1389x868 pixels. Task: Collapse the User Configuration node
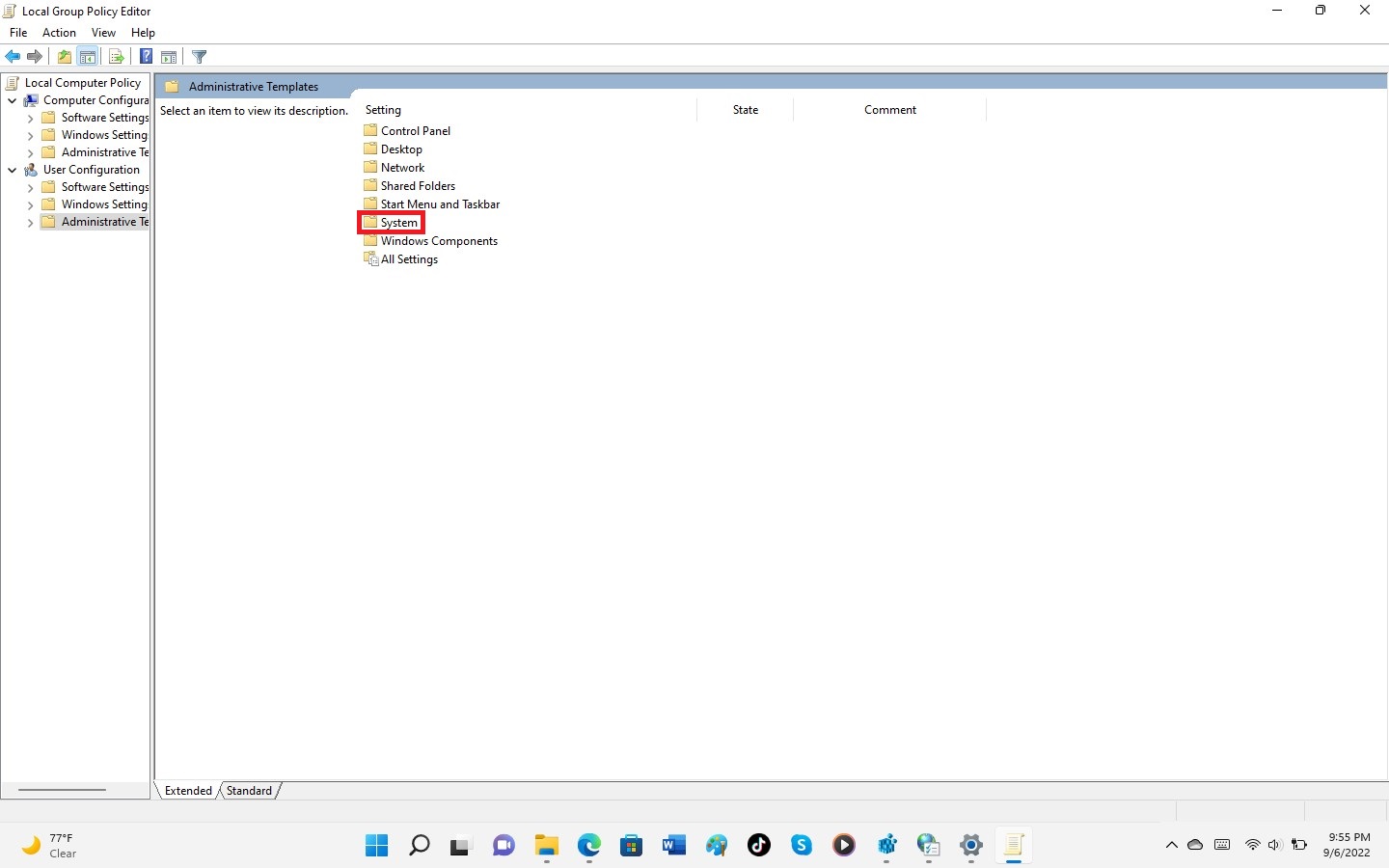[x=12, y=170]
